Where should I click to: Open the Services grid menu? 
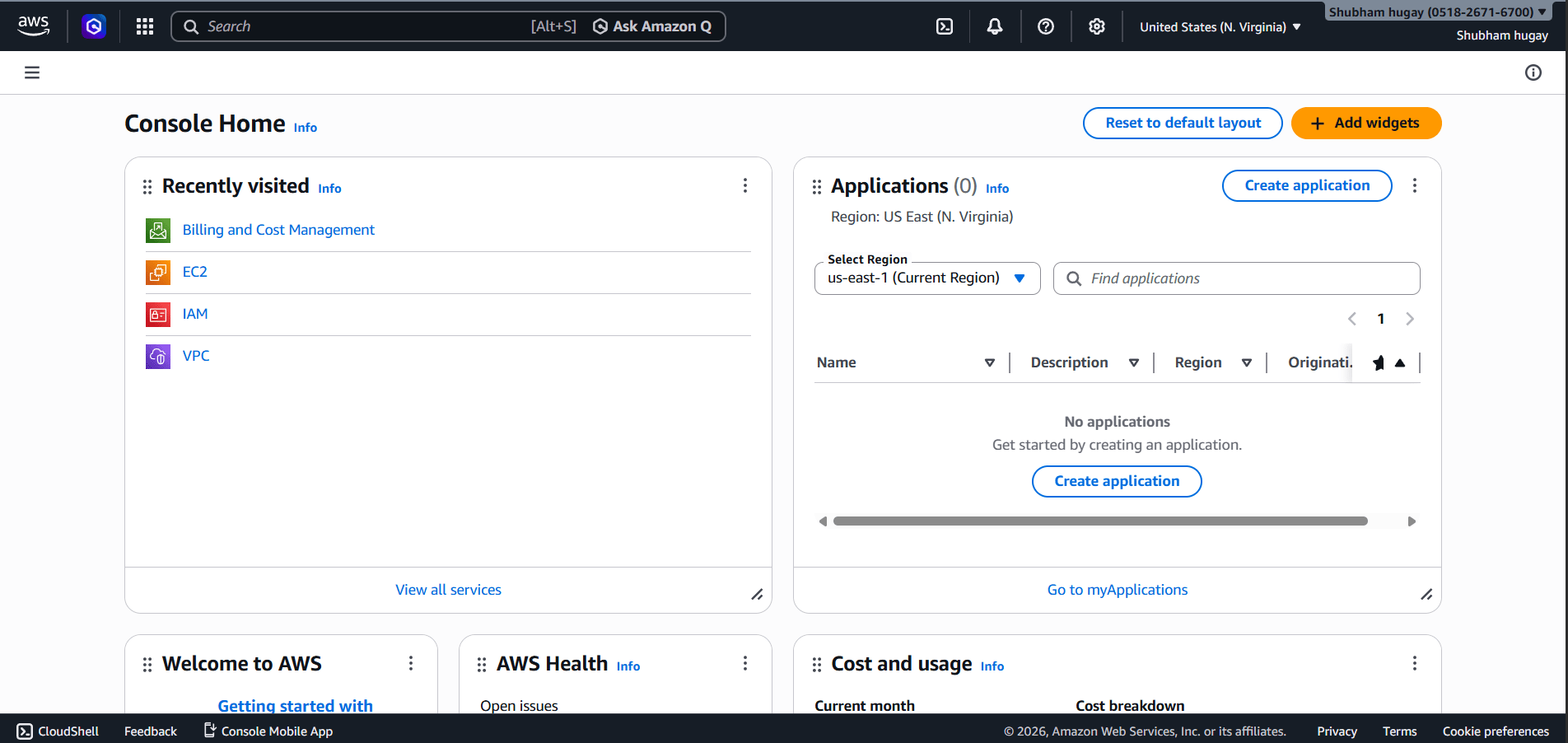pyautogui.click(x=145, y=26)
